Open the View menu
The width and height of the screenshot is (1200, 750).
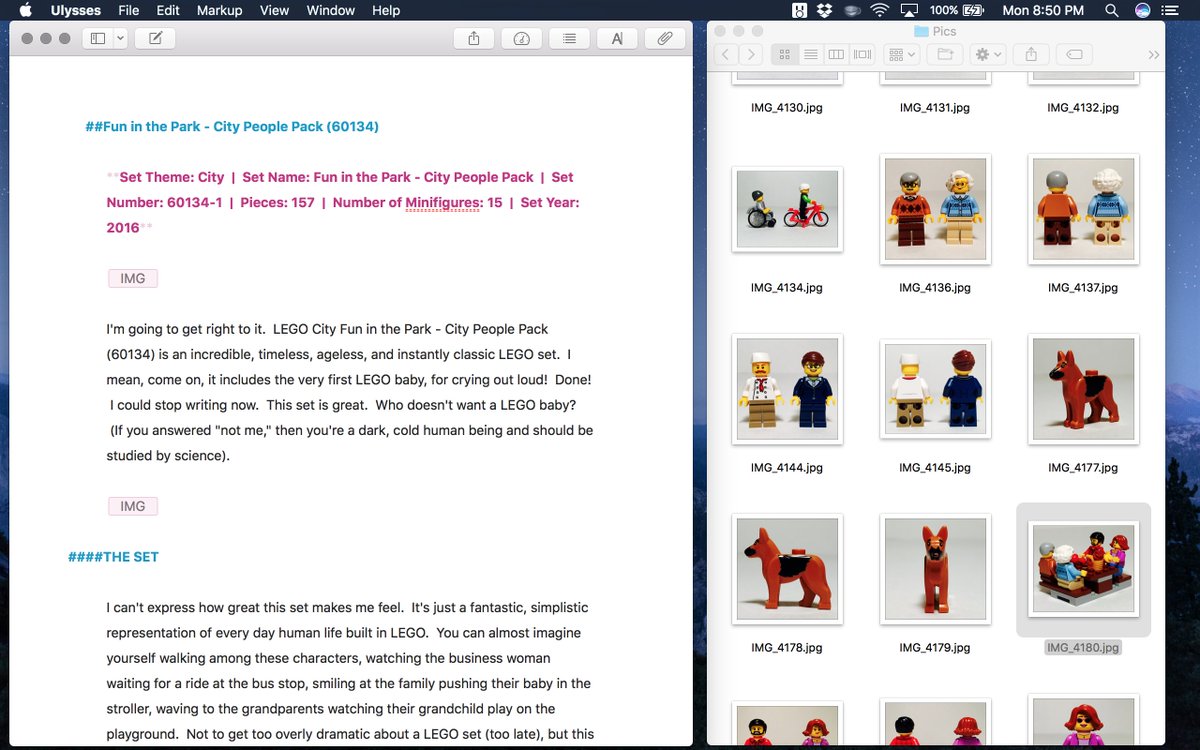click(274, 11)
